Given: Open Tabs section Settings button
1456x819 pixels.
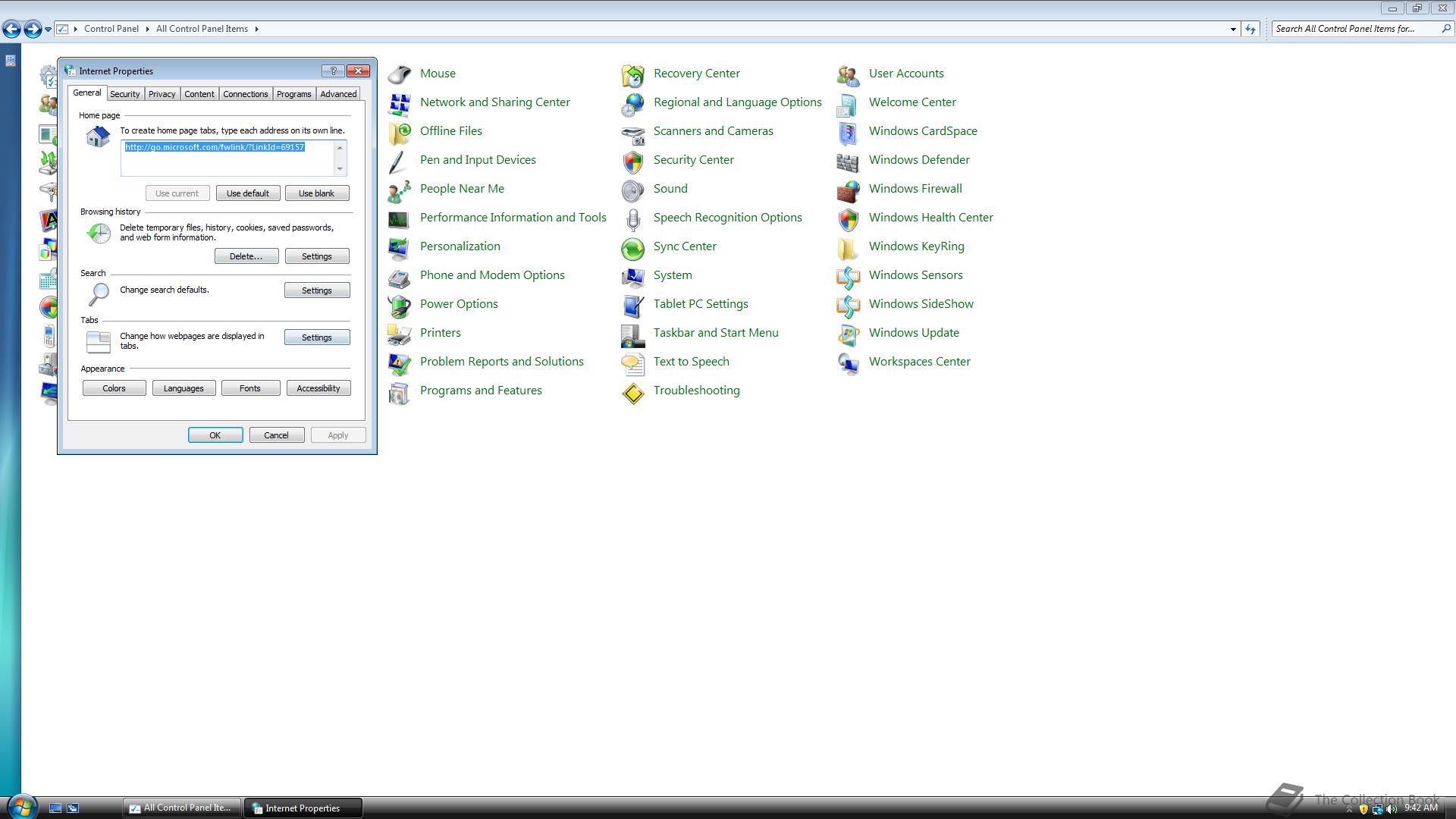Looking at the screenshot, I should (317, 337).
